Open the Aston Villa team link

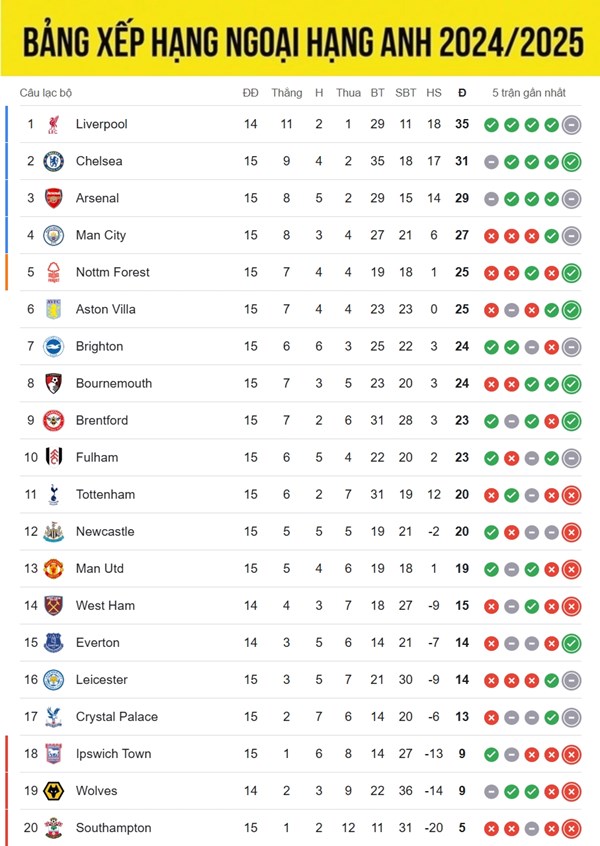tap(106, 309)
